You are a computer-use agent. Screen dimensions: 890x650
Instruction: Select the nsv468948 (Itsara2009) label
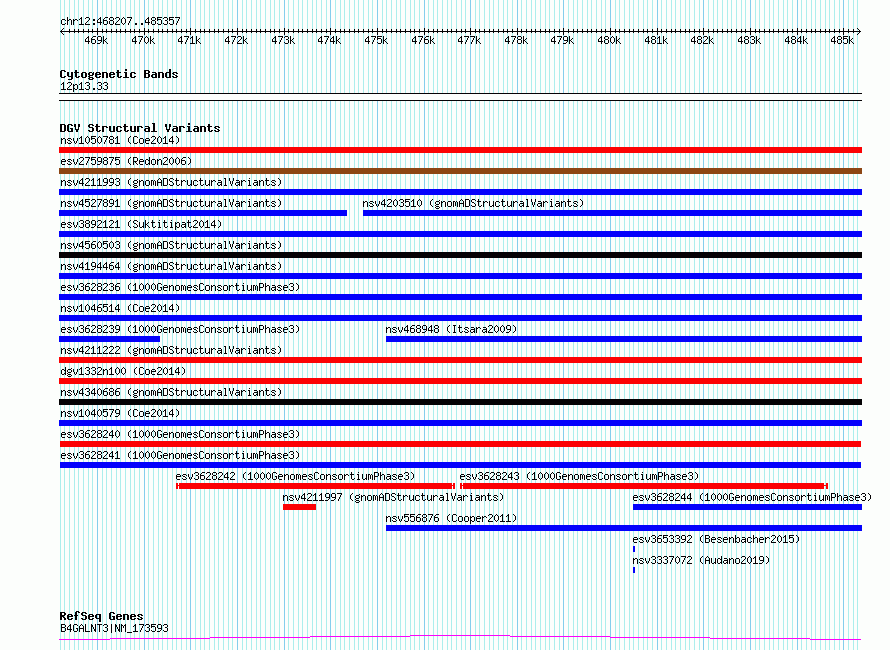pyautogui.click(x=451, y=329)
